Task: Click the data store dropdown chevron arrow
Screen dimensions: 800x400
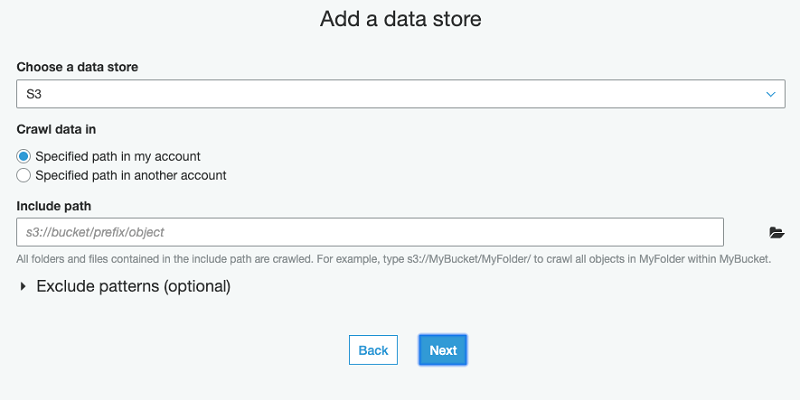Action: point(770,94)
